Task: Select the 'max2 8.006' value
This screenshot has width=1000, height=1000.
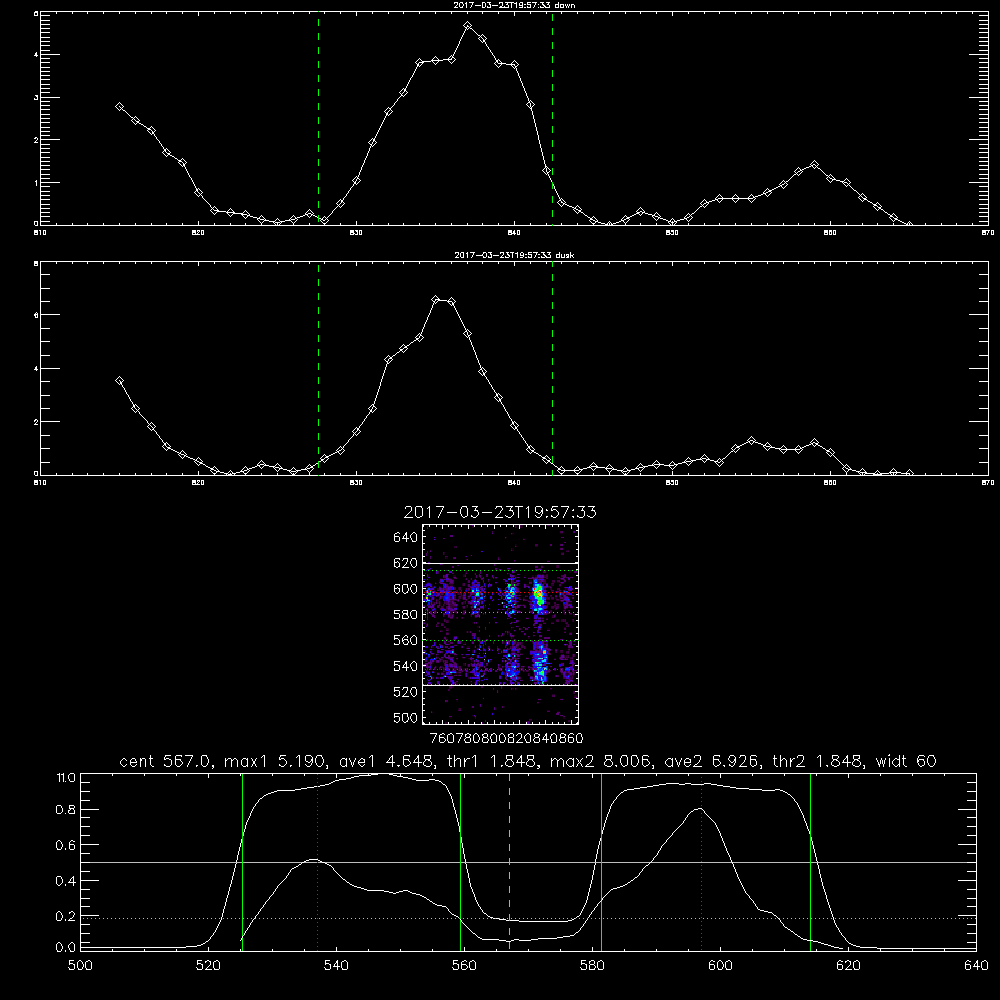Action: (601, 761)
